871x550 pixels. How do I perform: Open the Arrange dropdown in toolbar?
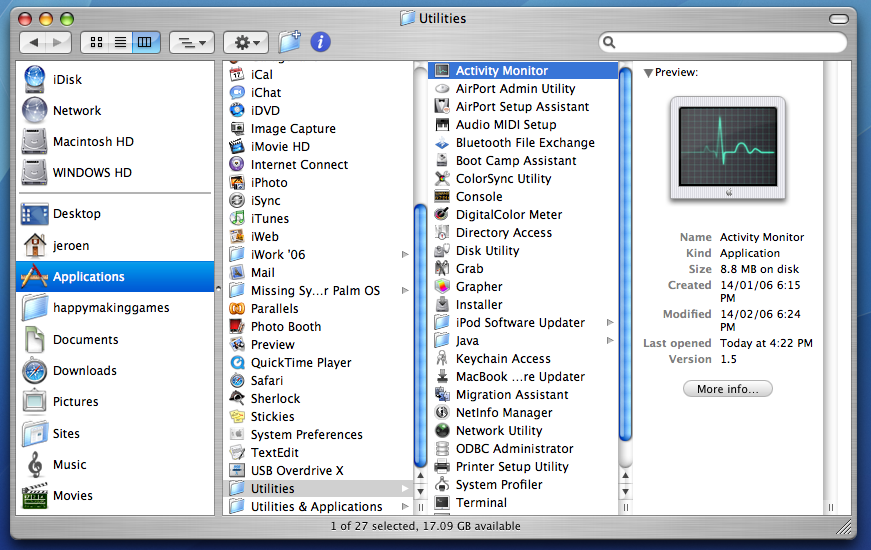click(192, 42)
